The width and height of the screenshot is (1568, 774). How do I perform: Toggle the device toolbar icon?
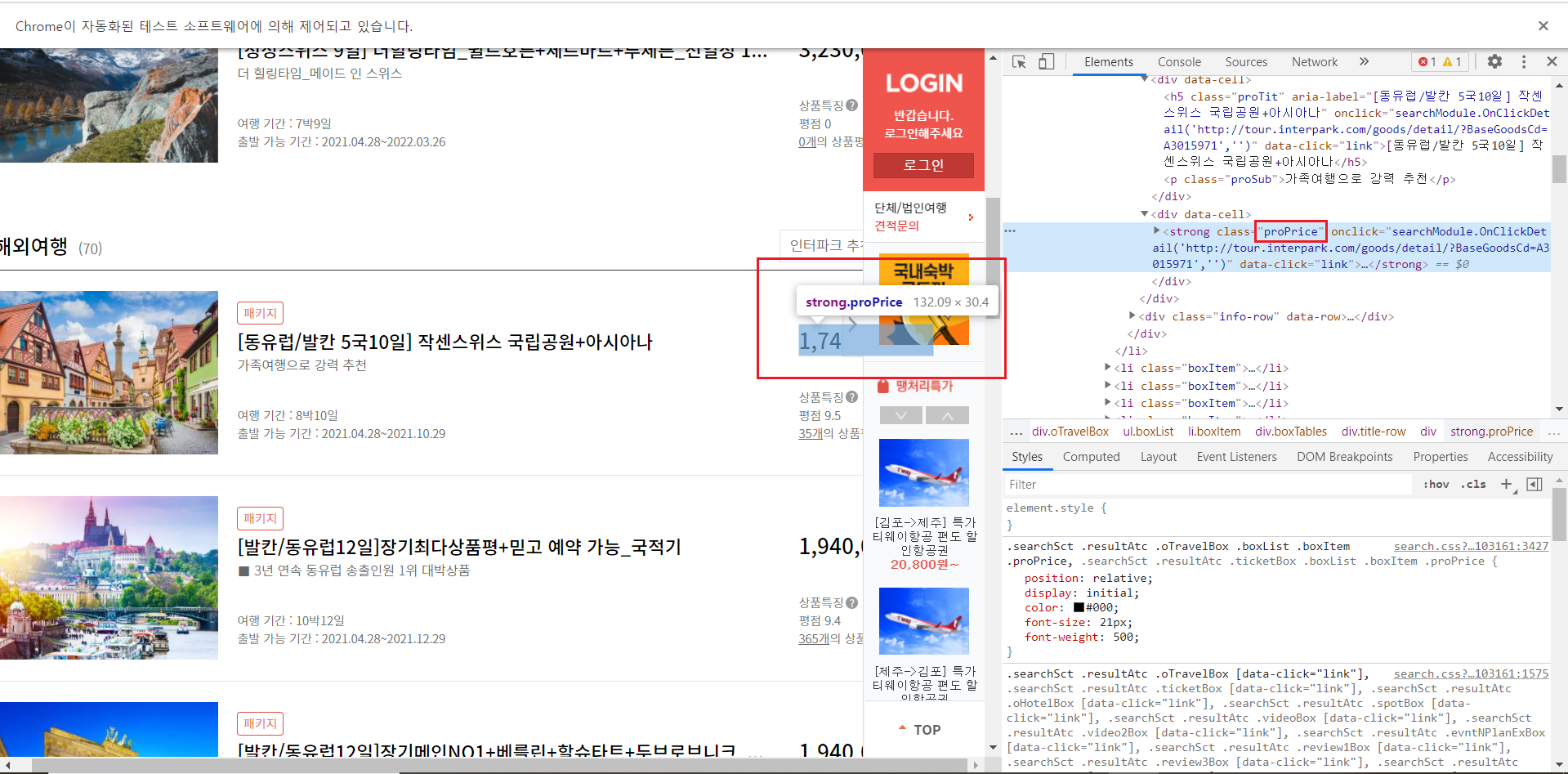click(1046, 62)
